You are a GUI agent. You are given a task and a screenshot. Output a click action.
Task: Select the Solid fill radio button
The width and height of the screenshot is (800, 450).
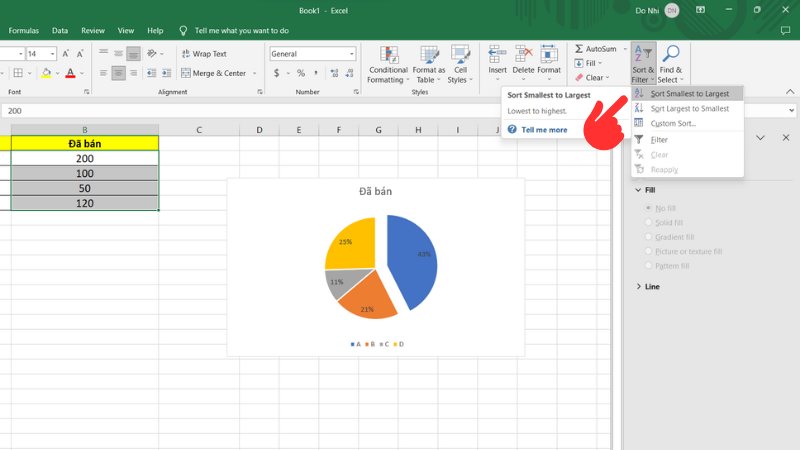point(647,222)
